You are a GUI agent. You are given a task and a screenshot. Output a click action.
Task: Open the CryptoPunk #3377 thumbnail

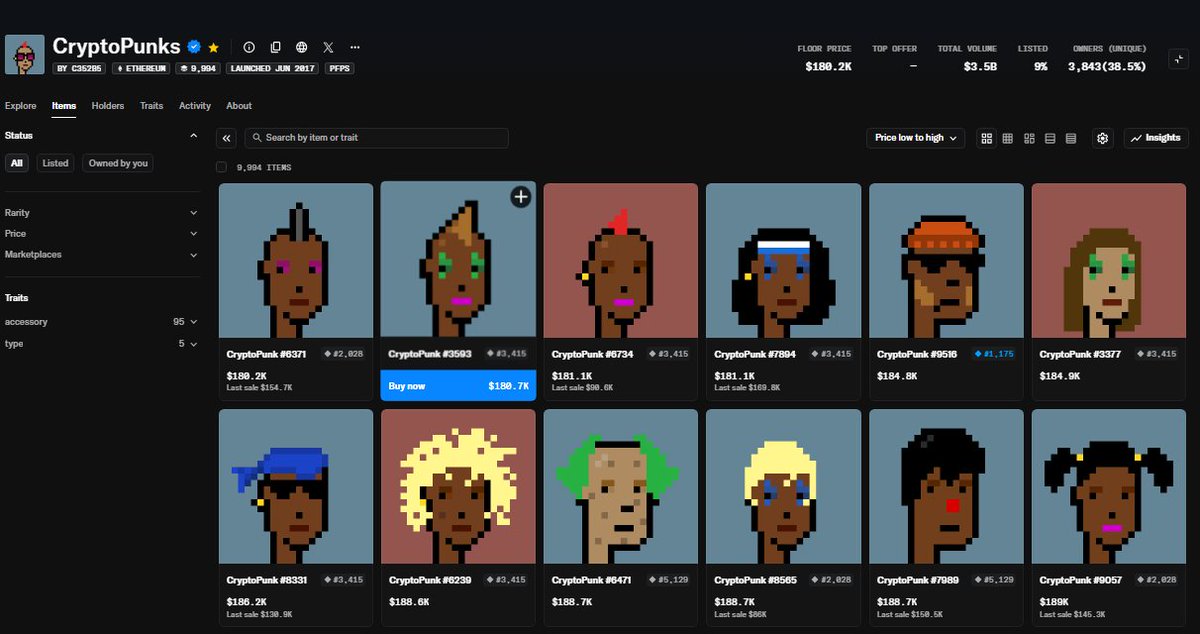click(1109, 261)
